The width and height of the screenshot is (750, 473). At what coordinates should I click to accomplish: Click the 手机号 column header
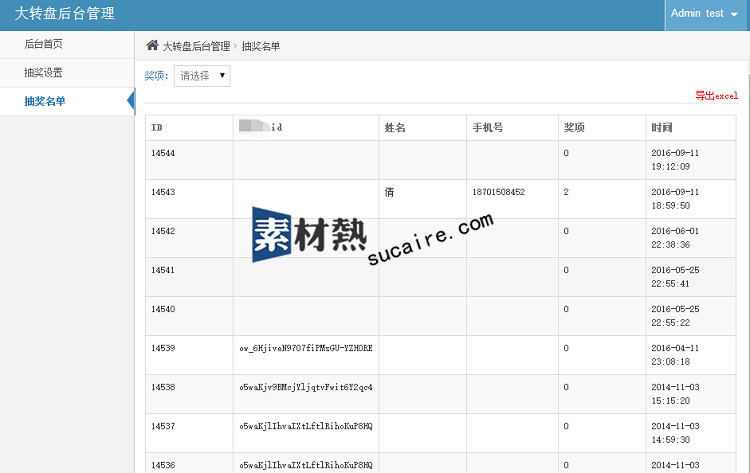coord(487,128)
